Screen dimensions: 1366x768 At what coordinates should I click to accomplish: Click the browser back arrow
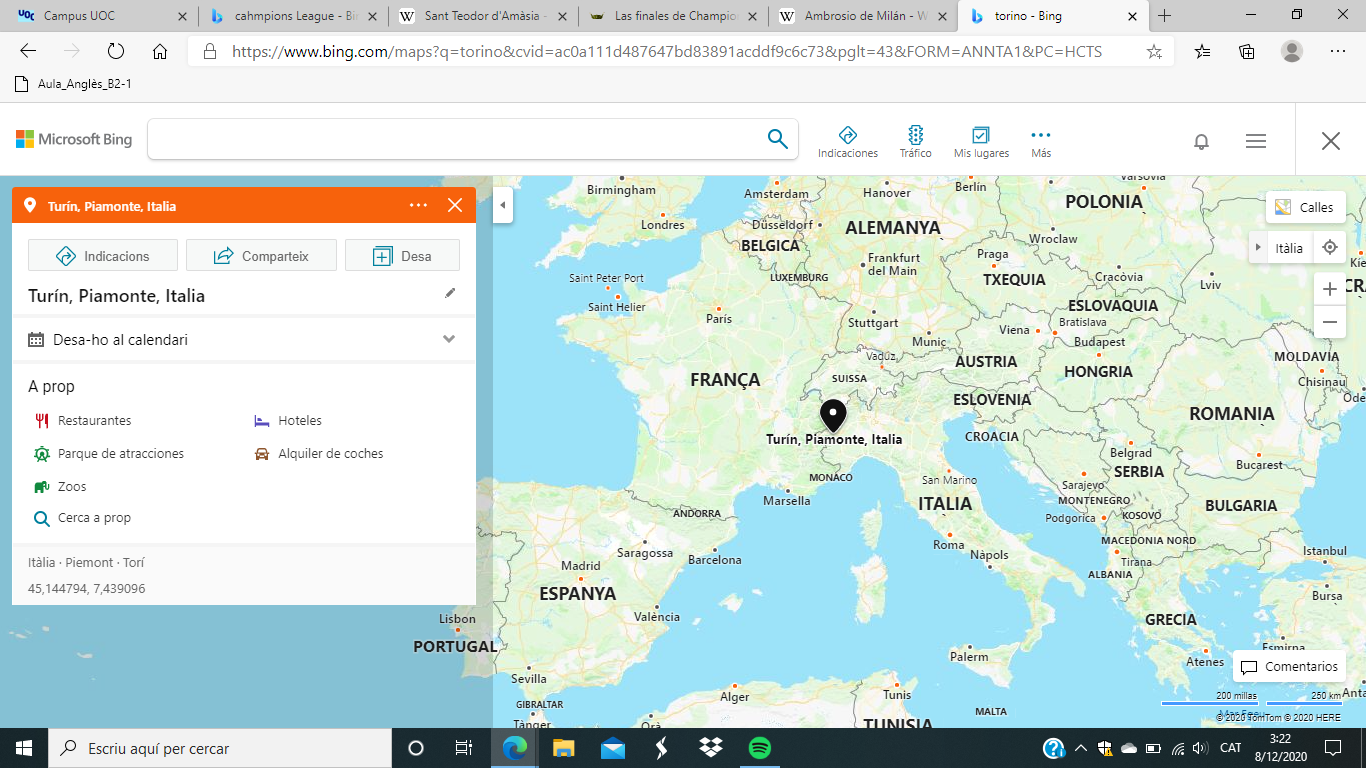click(x=27, y=51)
